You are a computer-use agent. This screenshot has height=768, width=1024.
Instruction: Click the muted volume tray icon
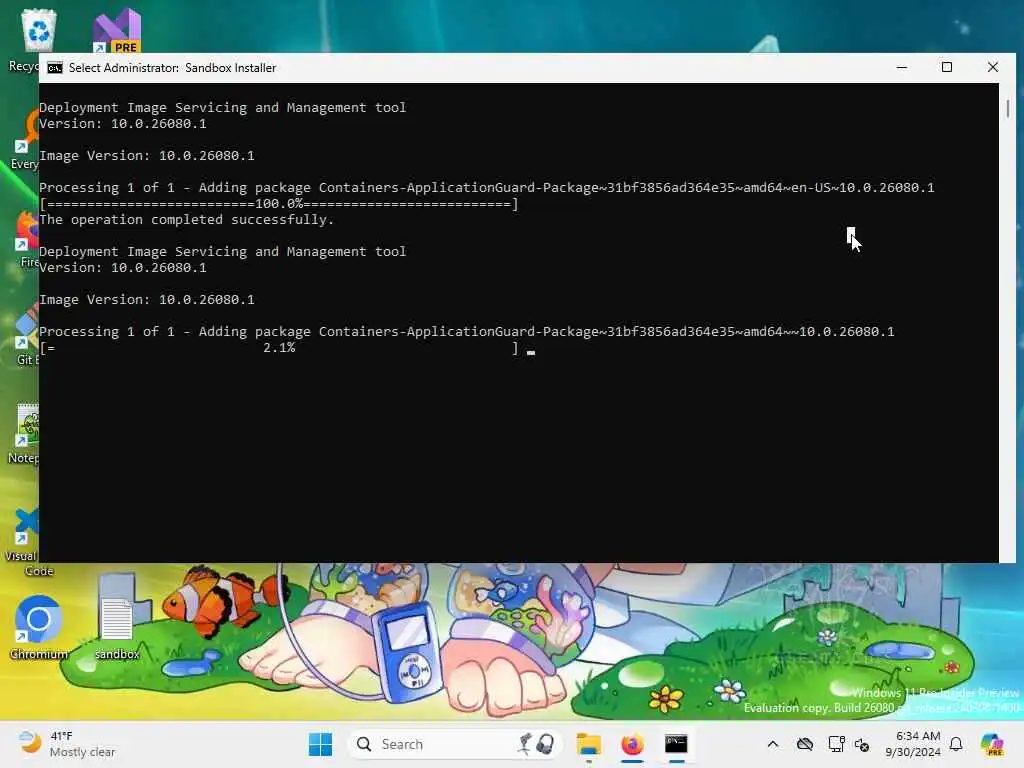click(x=862, y=744)
